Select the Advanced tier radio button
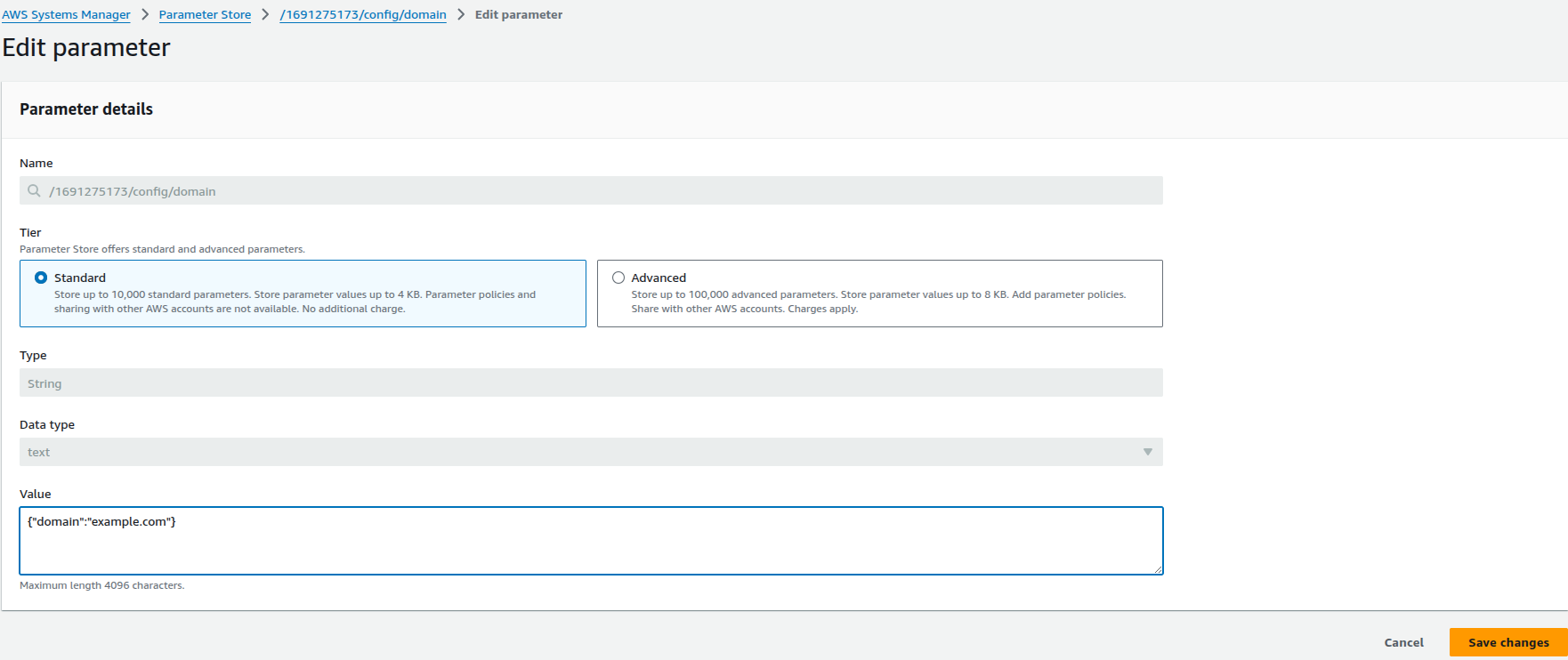Screen dimensions: 1568x660 pyautogui.click(x=618, y=278)
